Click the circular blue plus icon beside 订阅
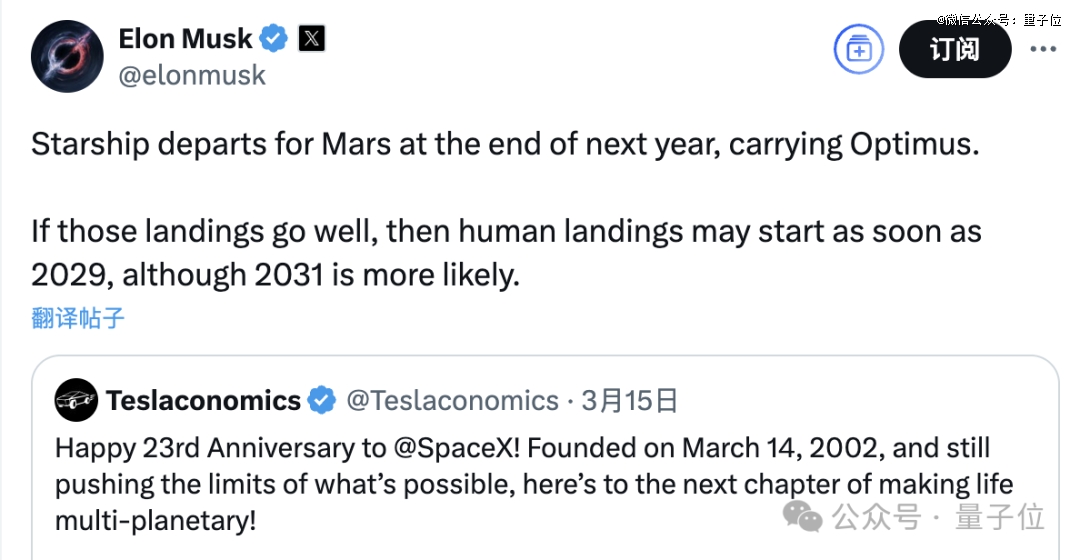 coord(858,50)
